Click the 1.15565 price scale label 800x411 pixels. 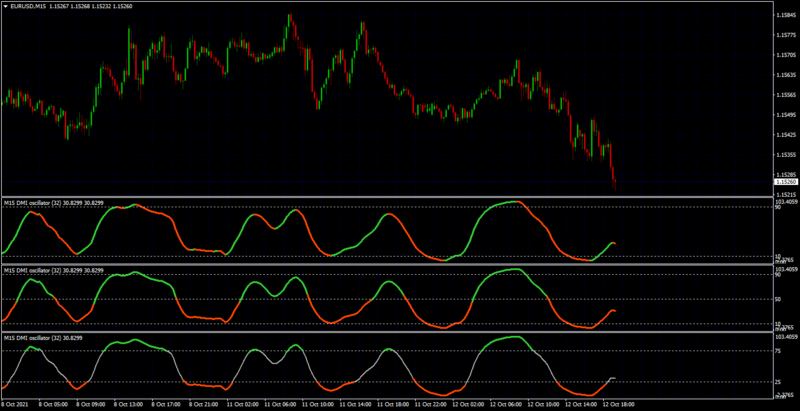point(784,95)
